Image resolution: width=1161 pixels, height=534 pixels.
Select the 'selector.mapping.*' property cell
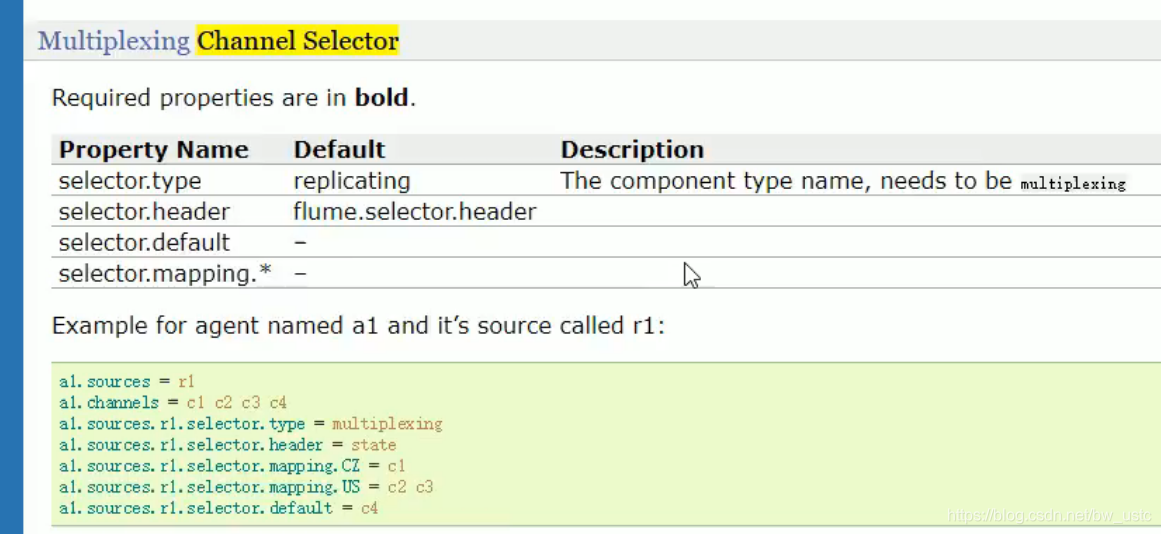[165, 274]
